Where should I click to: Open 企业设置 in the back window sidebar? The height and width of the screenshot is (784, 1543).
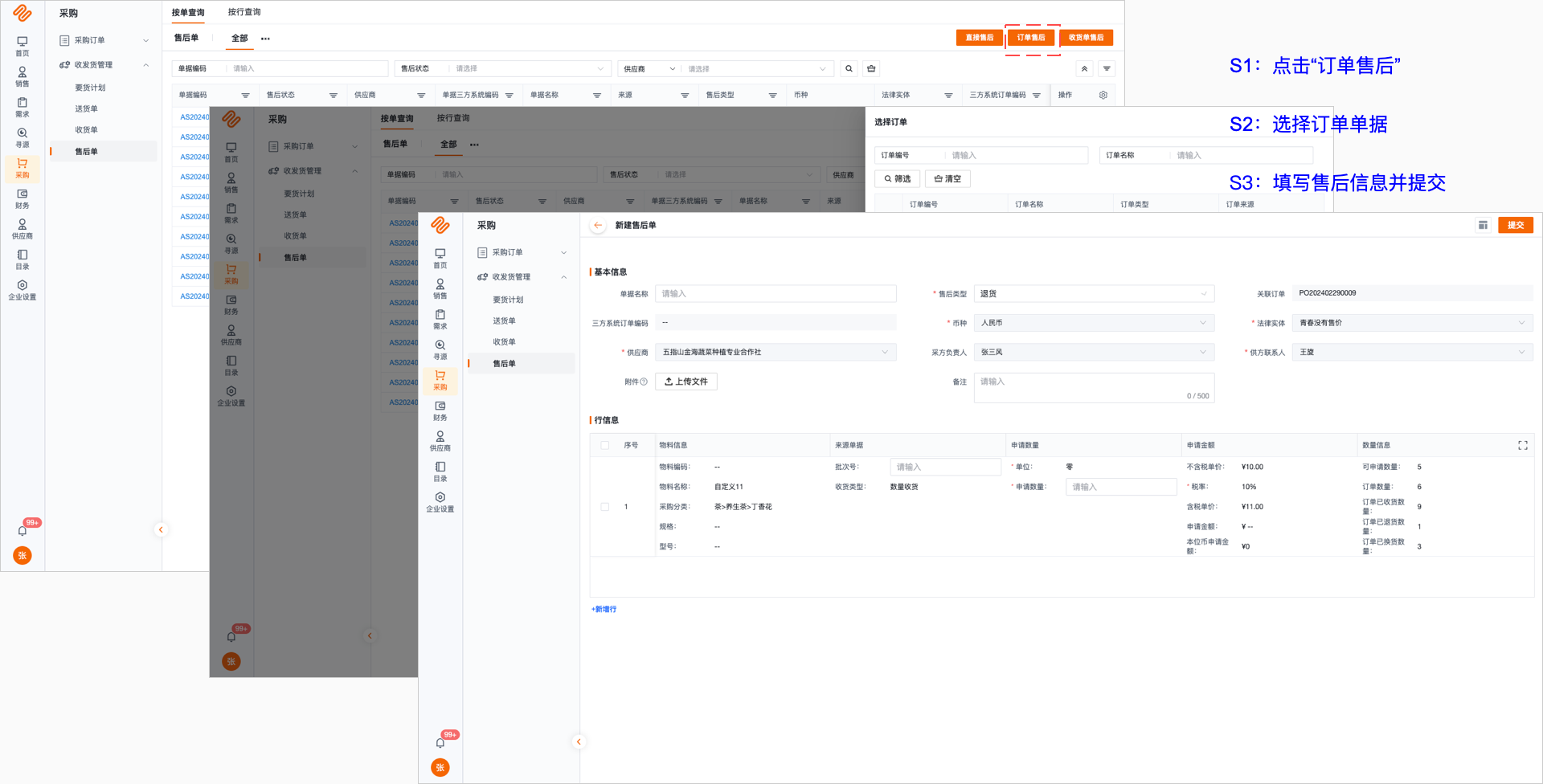tap(23, 290)
